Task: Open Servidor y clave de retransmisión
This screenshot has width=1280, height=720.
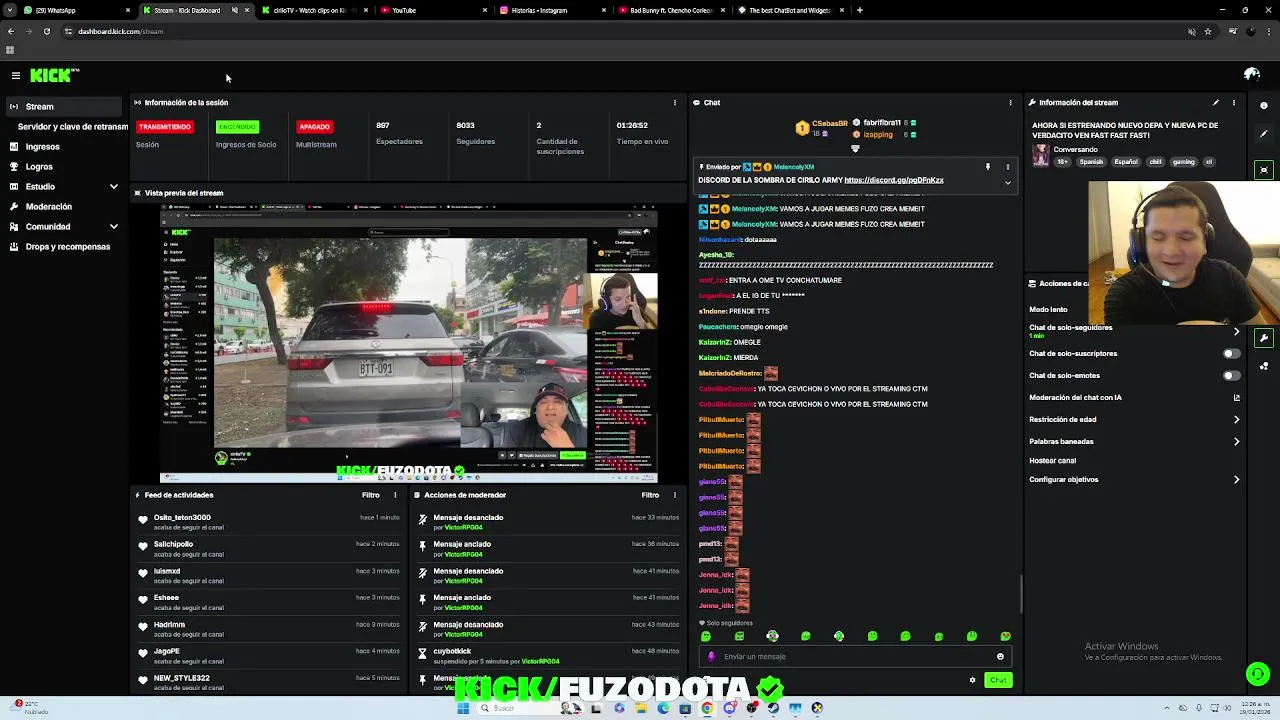Action: coord(73,127)
